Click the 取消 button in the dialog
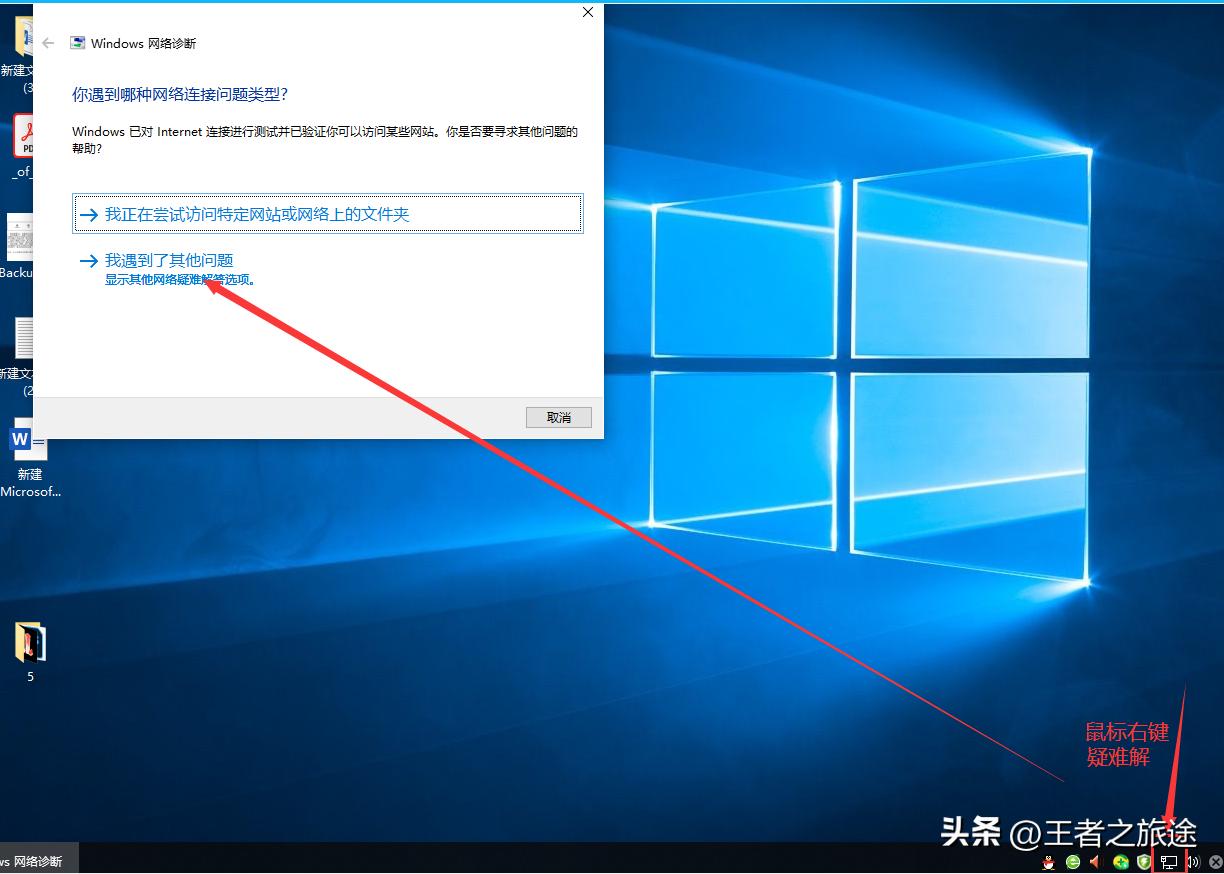 point(559,417)
